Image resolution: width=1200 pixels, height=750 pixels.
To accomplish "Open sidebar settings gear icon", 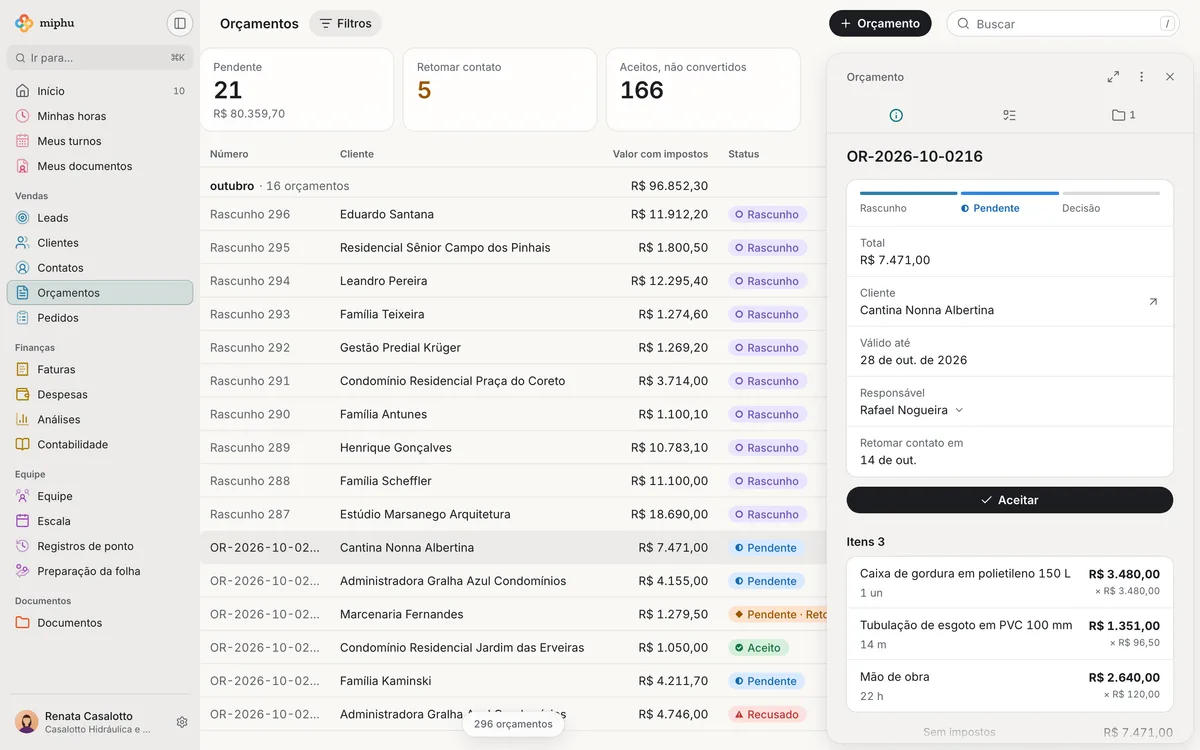I will [x=182, y=722].
